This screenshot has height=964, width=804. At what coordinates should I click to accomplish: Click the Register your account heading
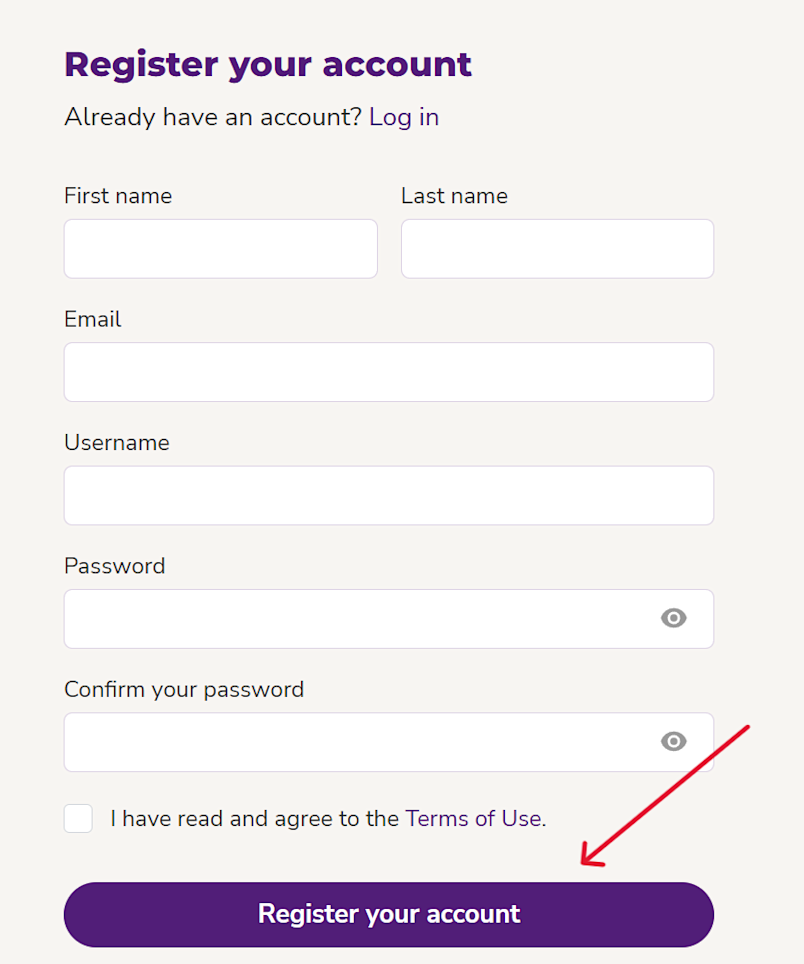tap(268, 64)
